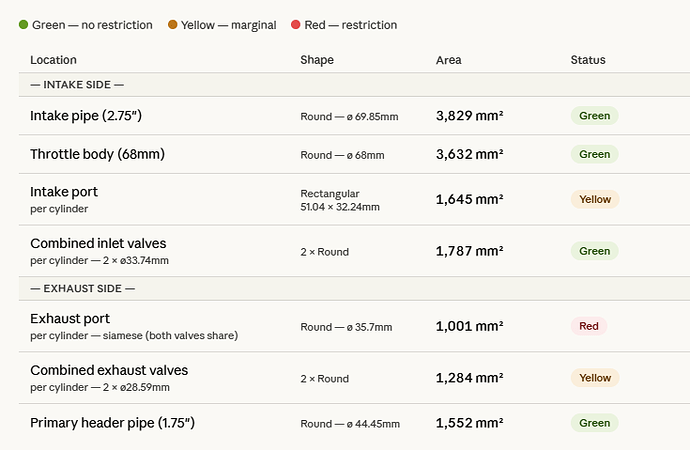The image size is (690, 450).
Task: Click the Shape column header
Action: click(317, 60)
